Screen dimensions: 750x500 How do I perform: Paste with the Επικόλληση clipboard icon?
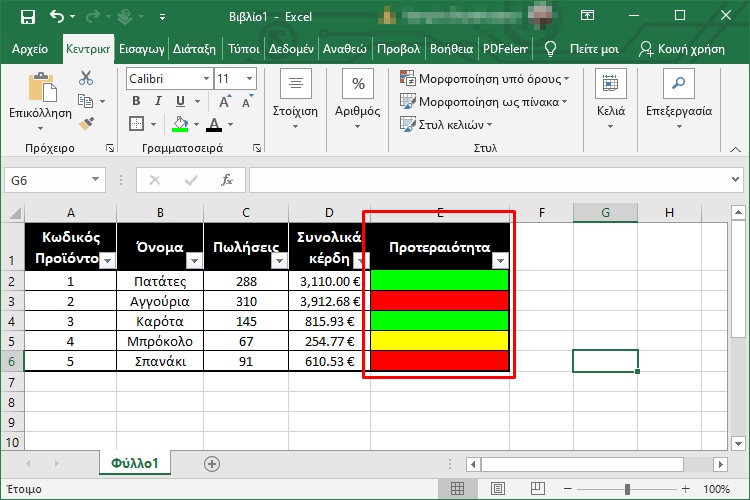[x=42, y=88]
